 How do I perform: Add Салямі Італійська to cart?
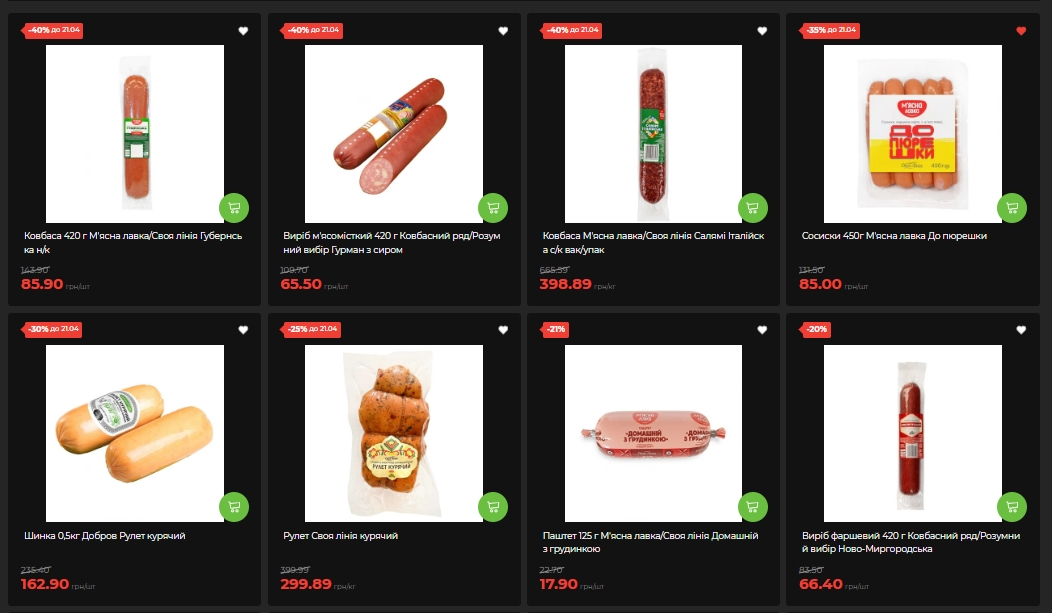coord(753,208)
